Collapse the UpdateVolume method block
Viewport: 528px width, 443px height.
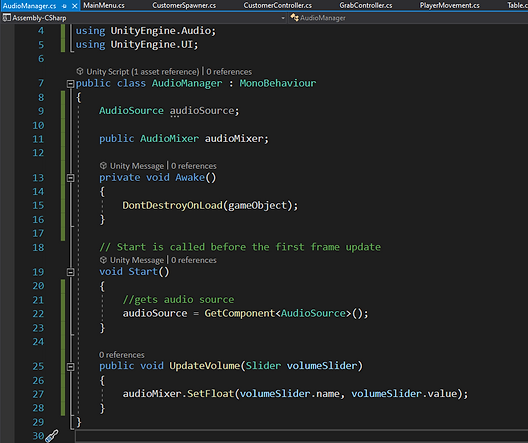(70, 367)
